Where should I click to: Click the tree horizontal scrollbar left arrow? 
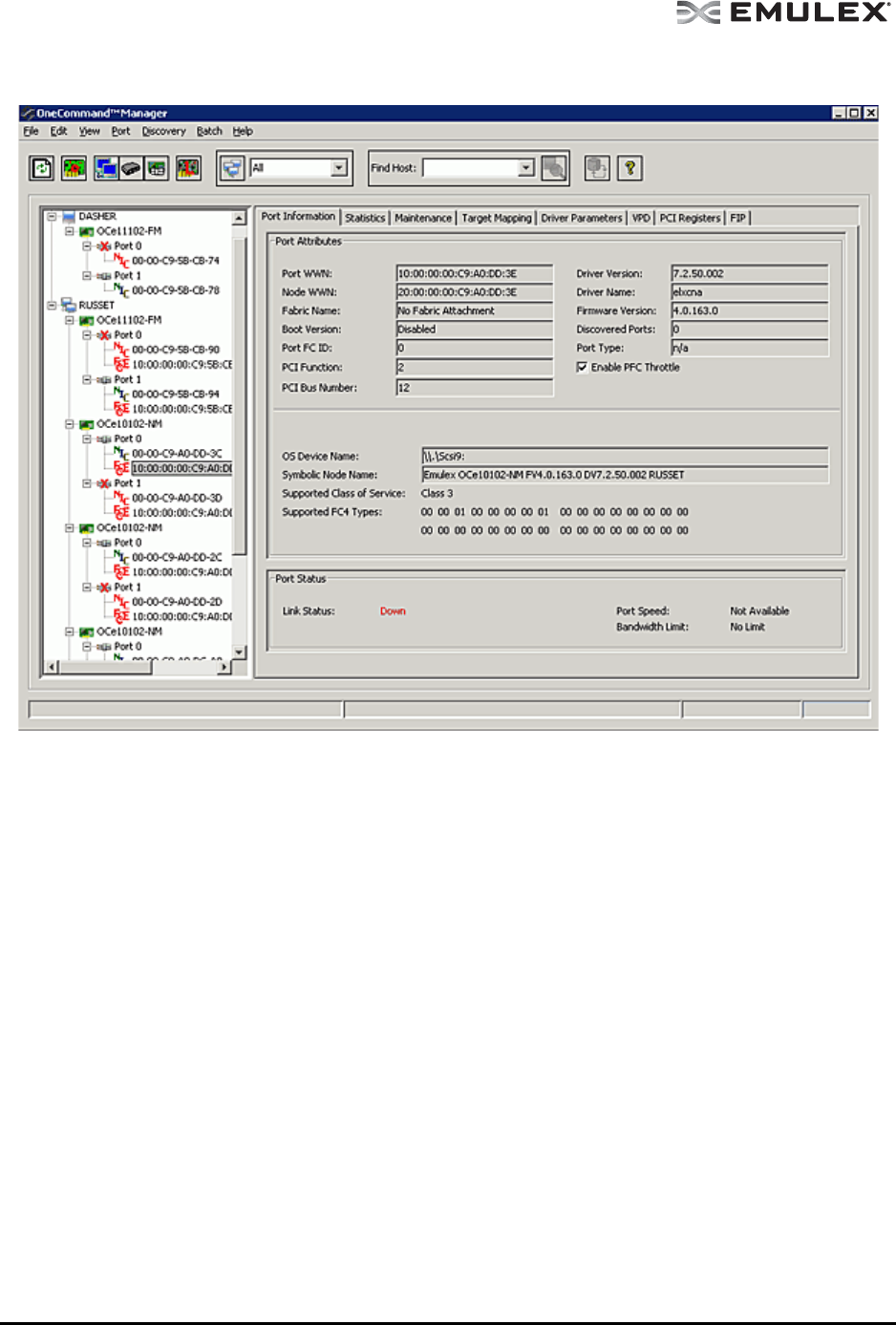(53, 667)
